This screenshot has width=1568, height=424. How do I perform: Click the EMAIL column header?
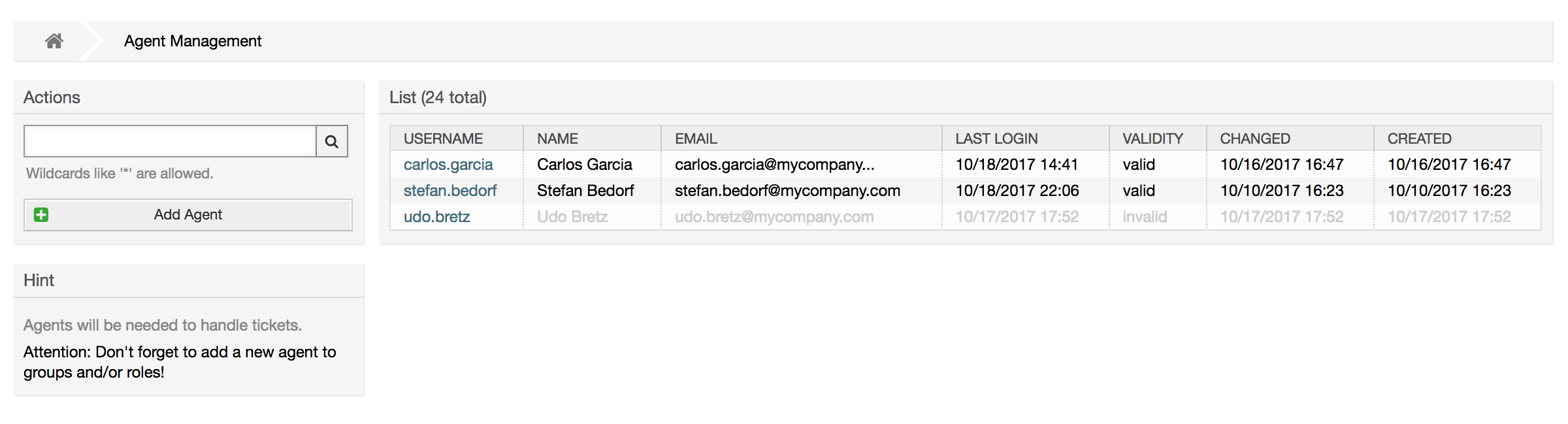point(696,139)
